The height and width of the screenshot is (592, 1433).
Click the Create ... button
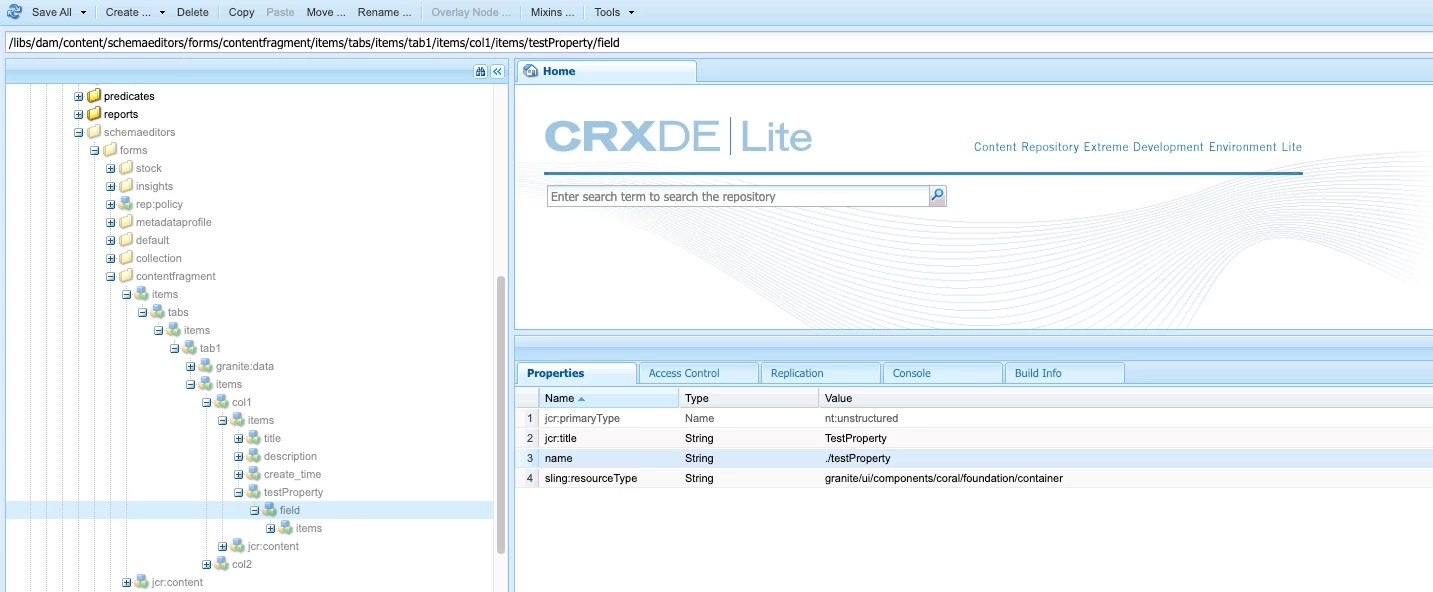tap(128, 12)
